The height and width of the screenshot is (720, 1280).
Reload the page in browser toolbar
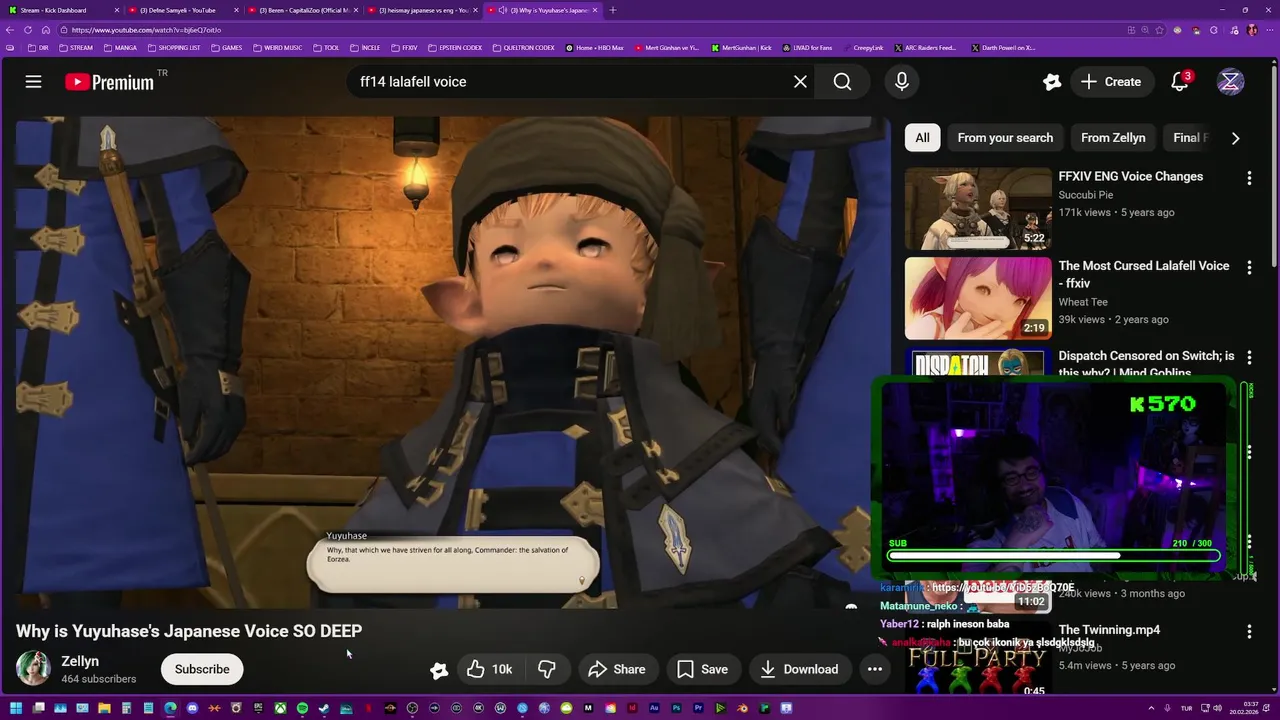click(x=27, y=30)
